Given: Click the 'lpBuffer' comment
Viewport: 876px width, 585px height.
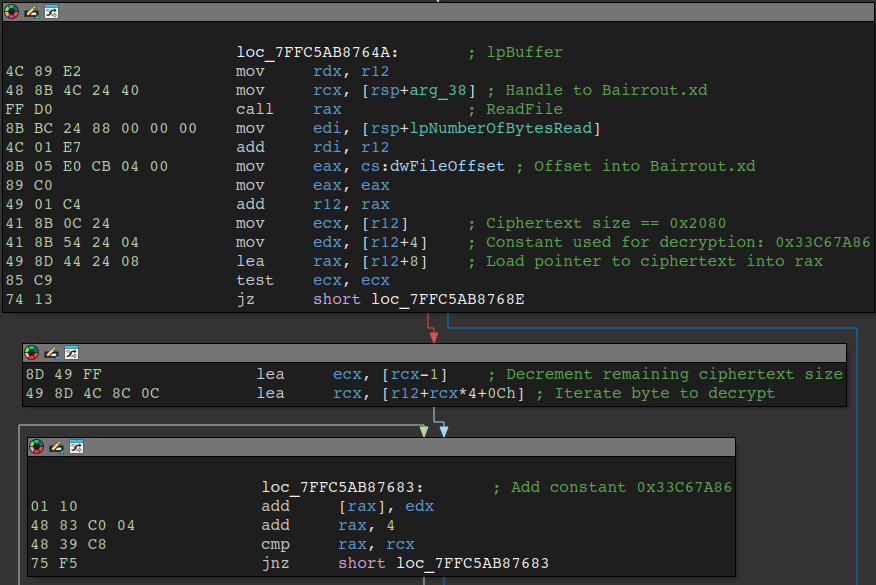Looking at the screenshot, I should tap(515, 53).
